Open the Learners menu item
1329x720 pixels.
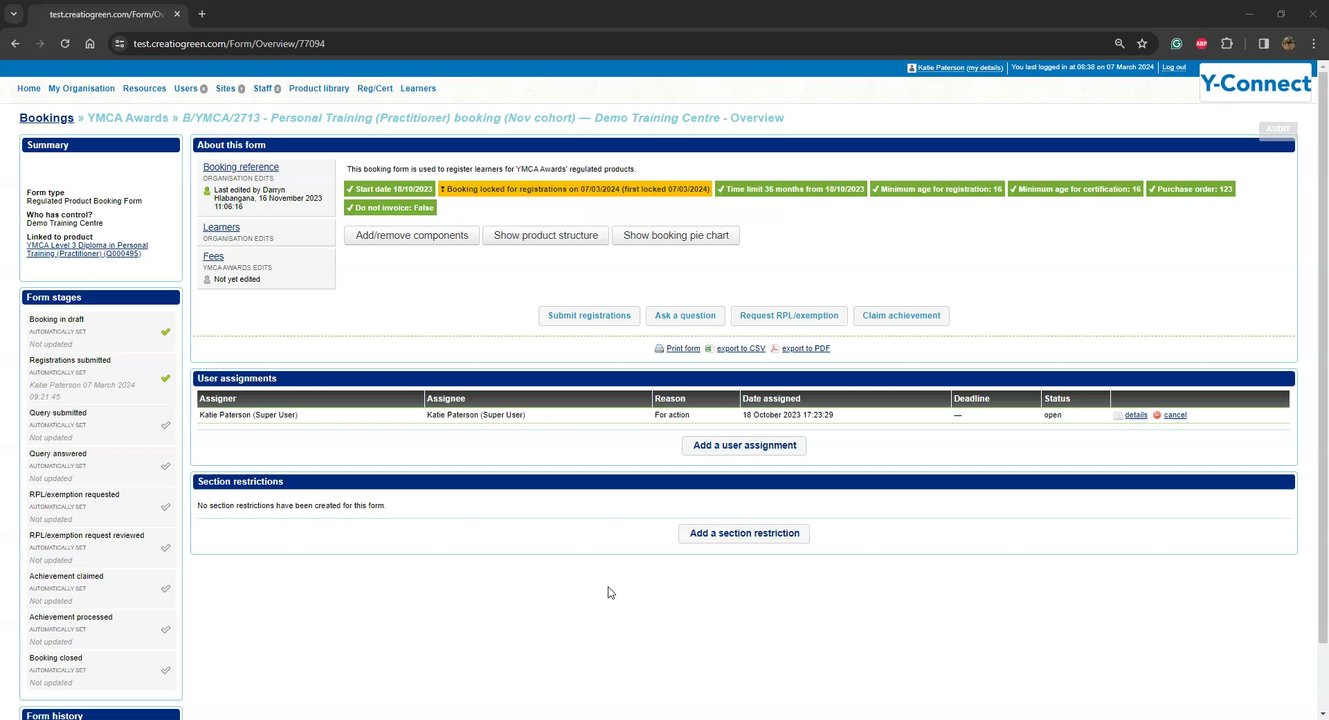[418, 89]
